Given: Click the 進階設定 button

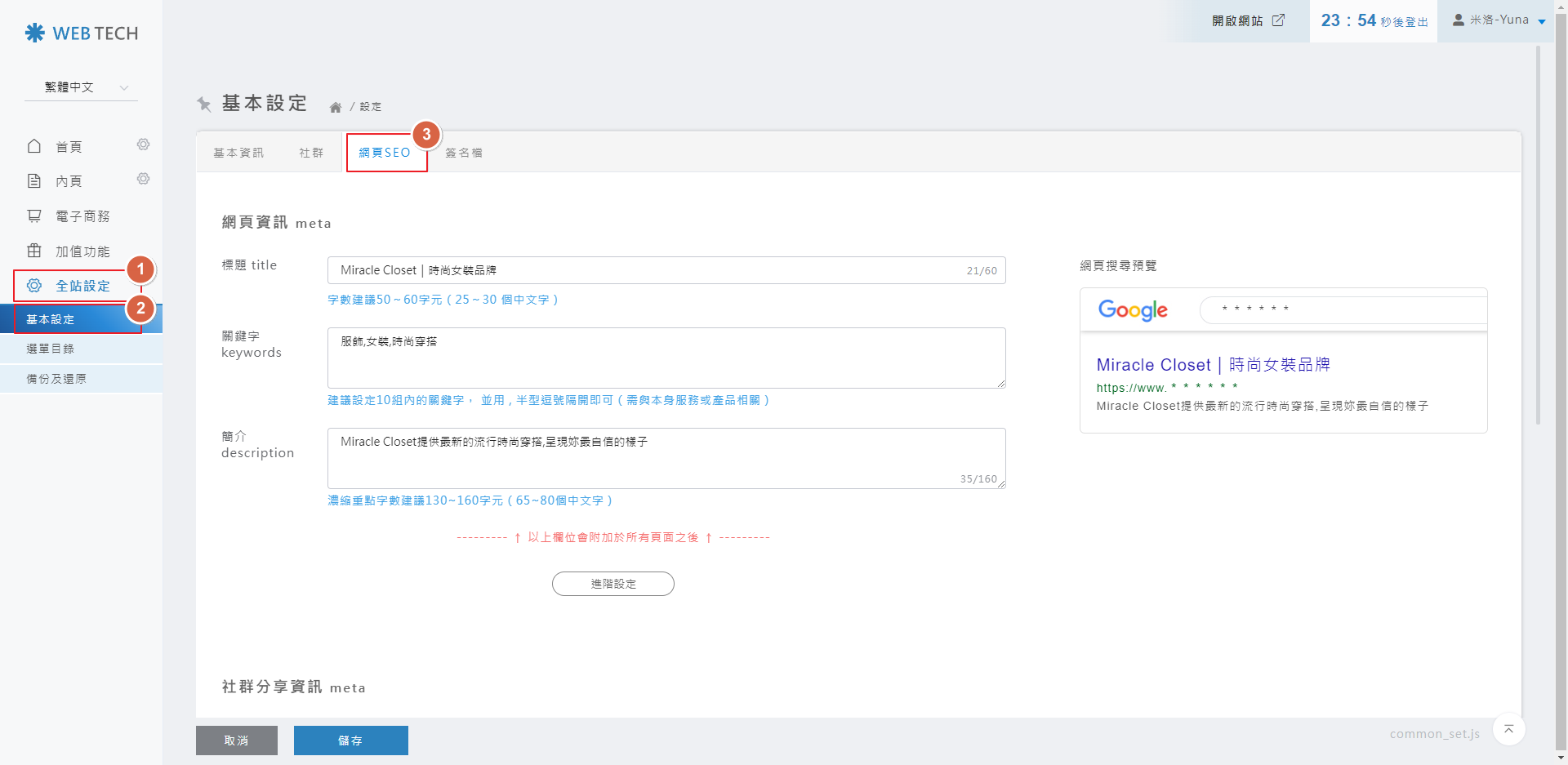Looking at the screenshot, I should pos(613,584).
